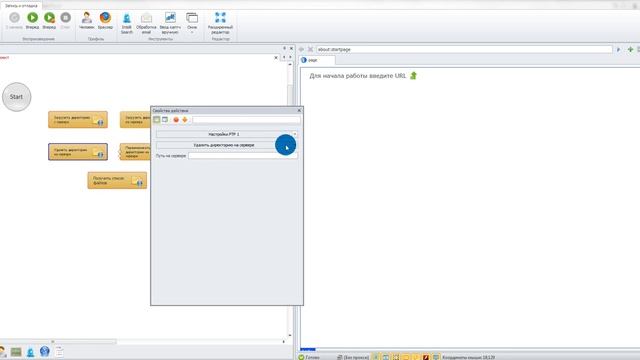Screen dimensions: 640x360
Task: Click the first green icon in action properties toolbar
Action: tap(157, 120)
